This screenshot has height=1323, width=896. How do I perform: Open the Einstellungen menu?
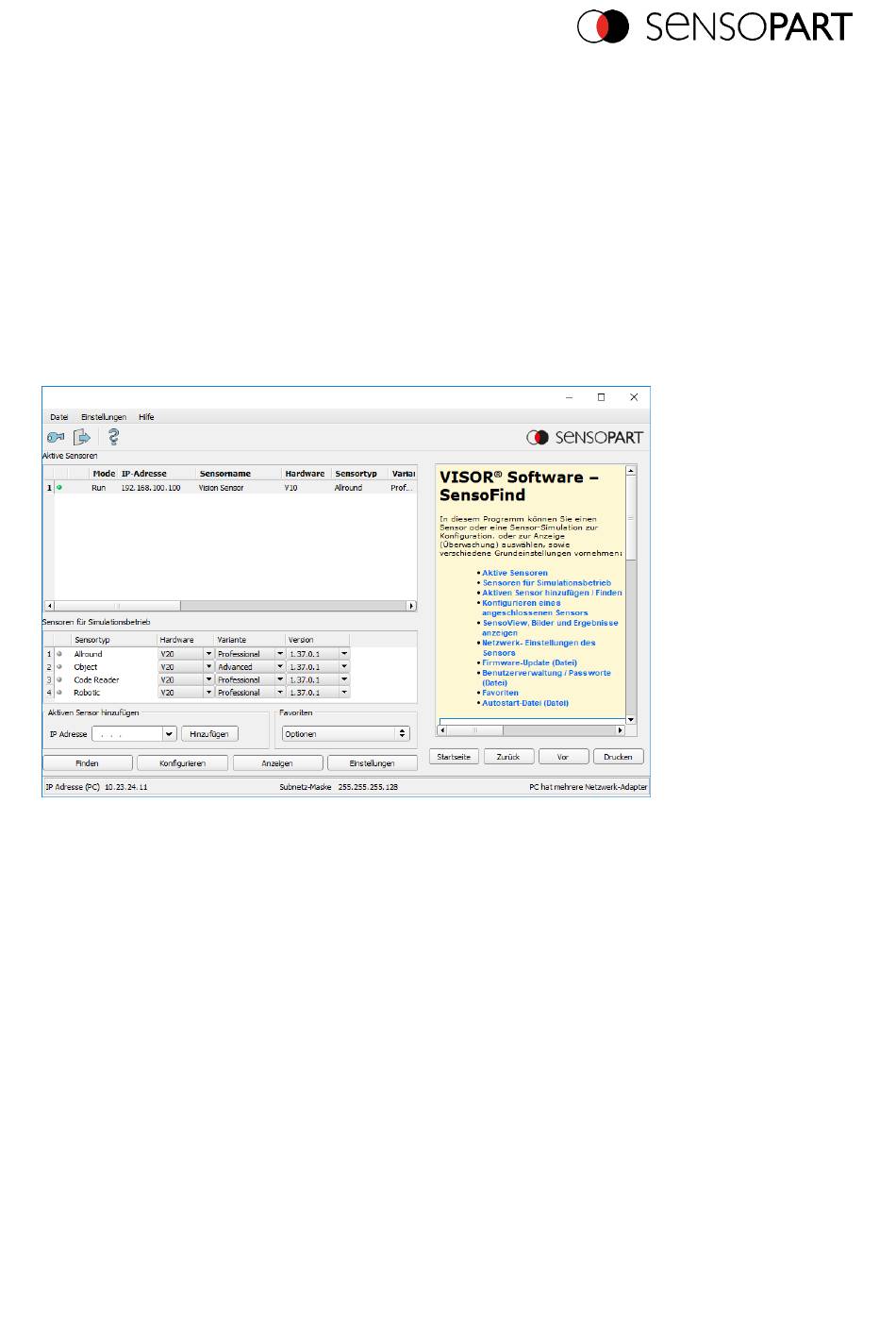pyautogui.click(x=104, y=417)
